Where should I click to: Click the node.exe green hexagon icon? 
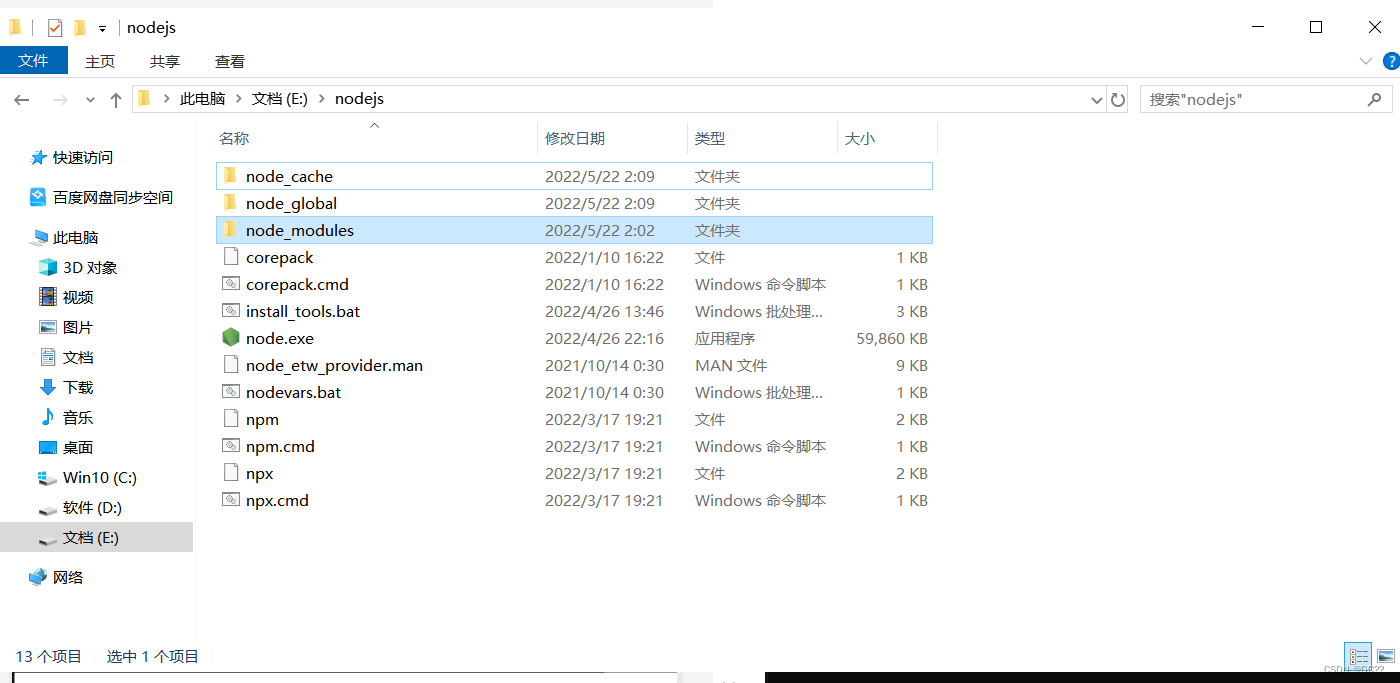[x=231, y=338]
